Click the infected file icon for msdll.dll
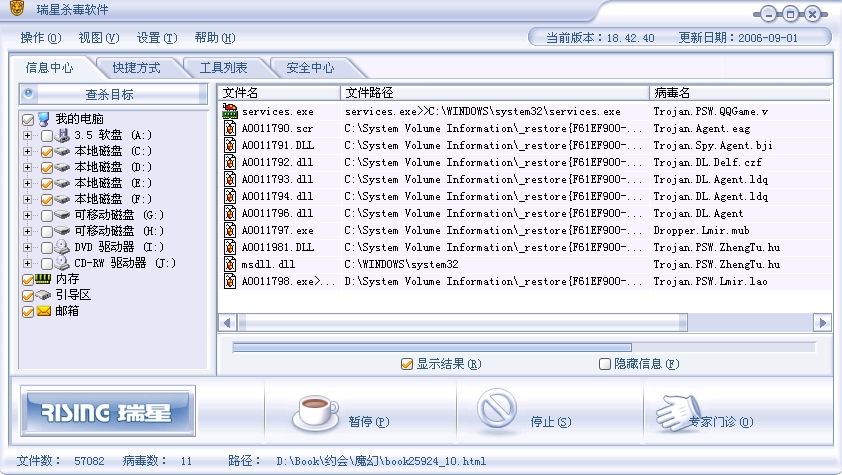Screen dimensions: 842x475 pyautogui.click(x=230, y=264)
